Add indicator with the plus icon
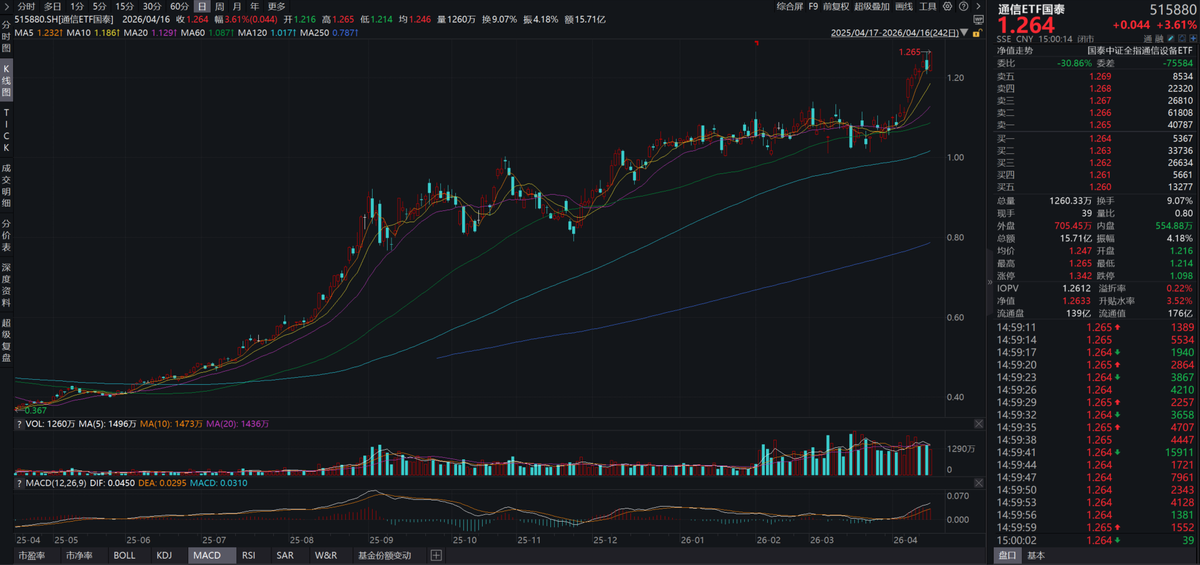 click(x=436, y=555)
